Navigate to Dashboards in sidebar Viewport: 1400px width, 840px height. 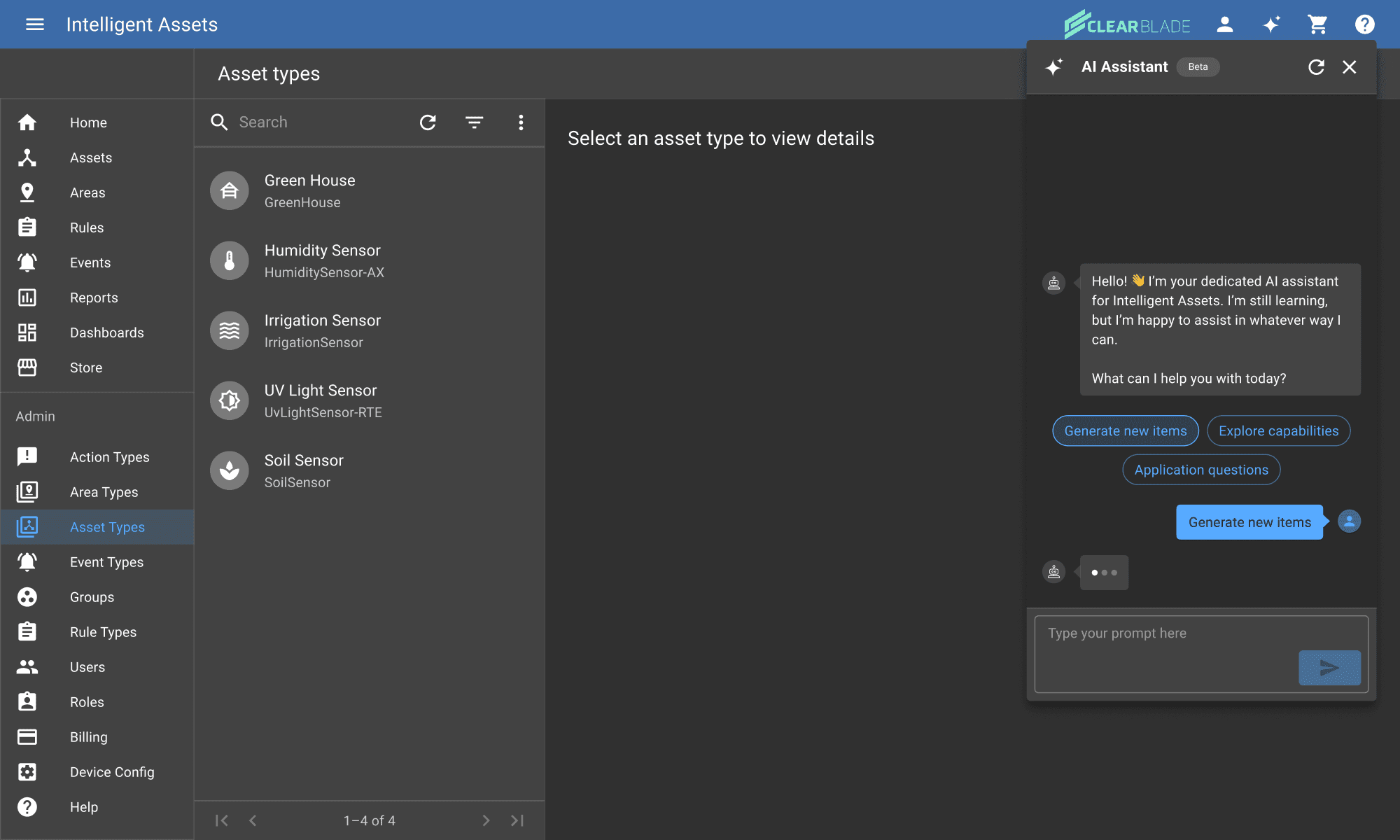pos(106,332)
